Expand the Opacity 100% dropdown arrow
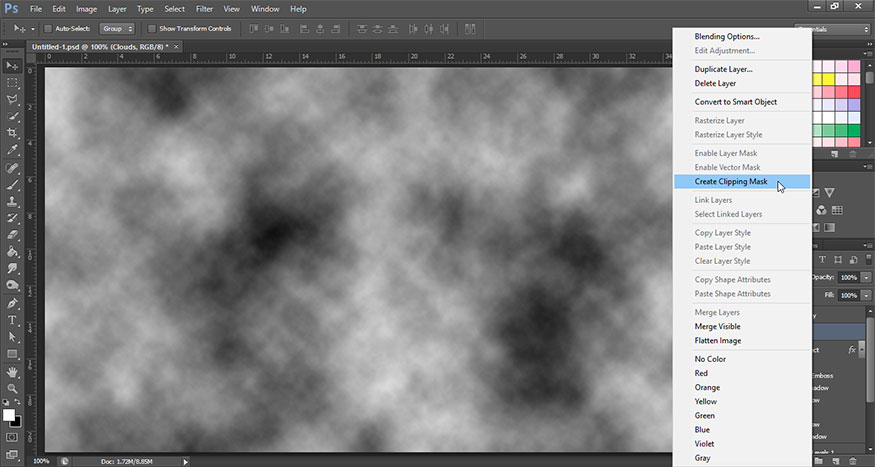Viewport: 875px width, 467px height. (866, 277)
